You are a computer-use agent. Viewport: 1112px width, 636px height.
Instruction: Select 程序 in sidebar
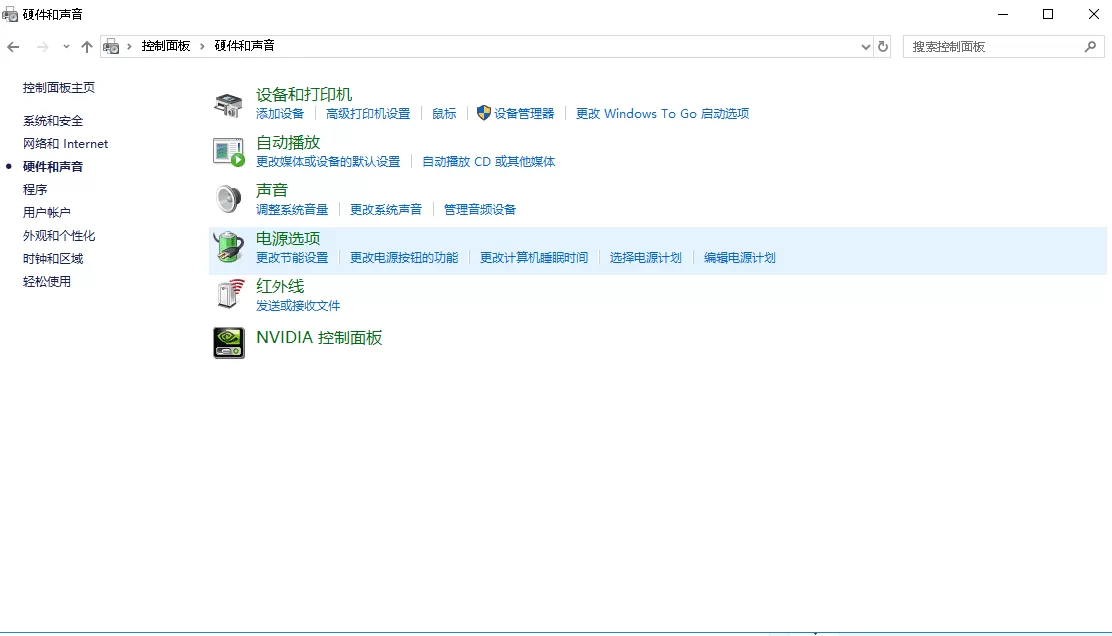35,190
